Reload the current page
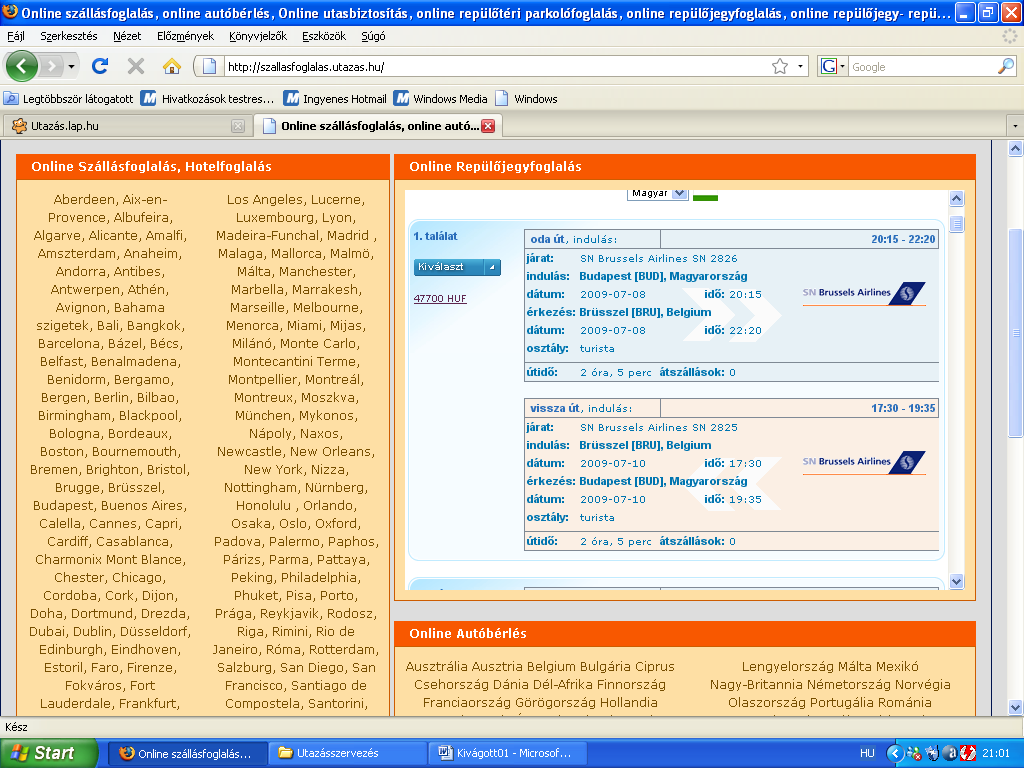This screenshot has width=1024, height=768. (100, 66)
